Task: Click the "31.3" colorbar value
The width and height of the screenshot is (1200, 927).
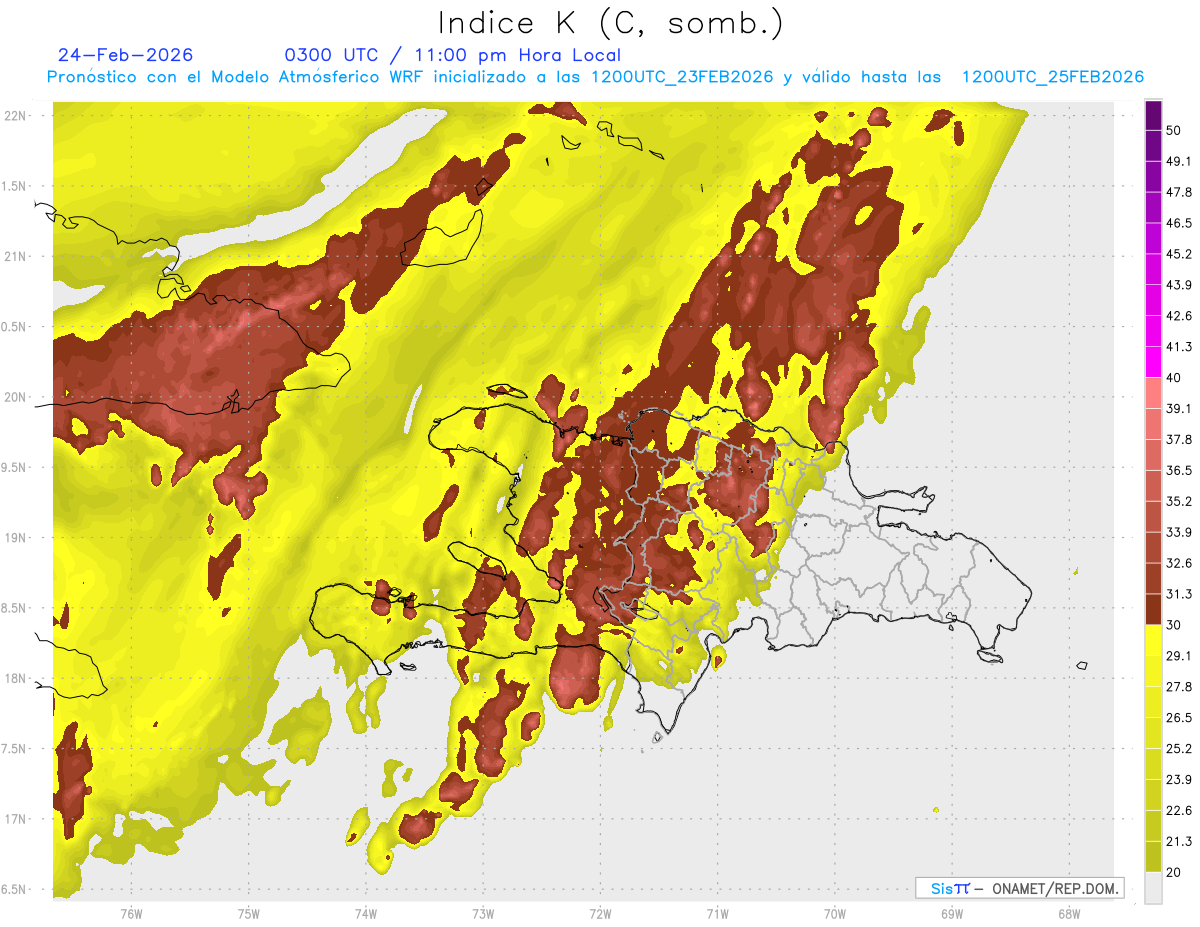Action: click(1179, 594)
